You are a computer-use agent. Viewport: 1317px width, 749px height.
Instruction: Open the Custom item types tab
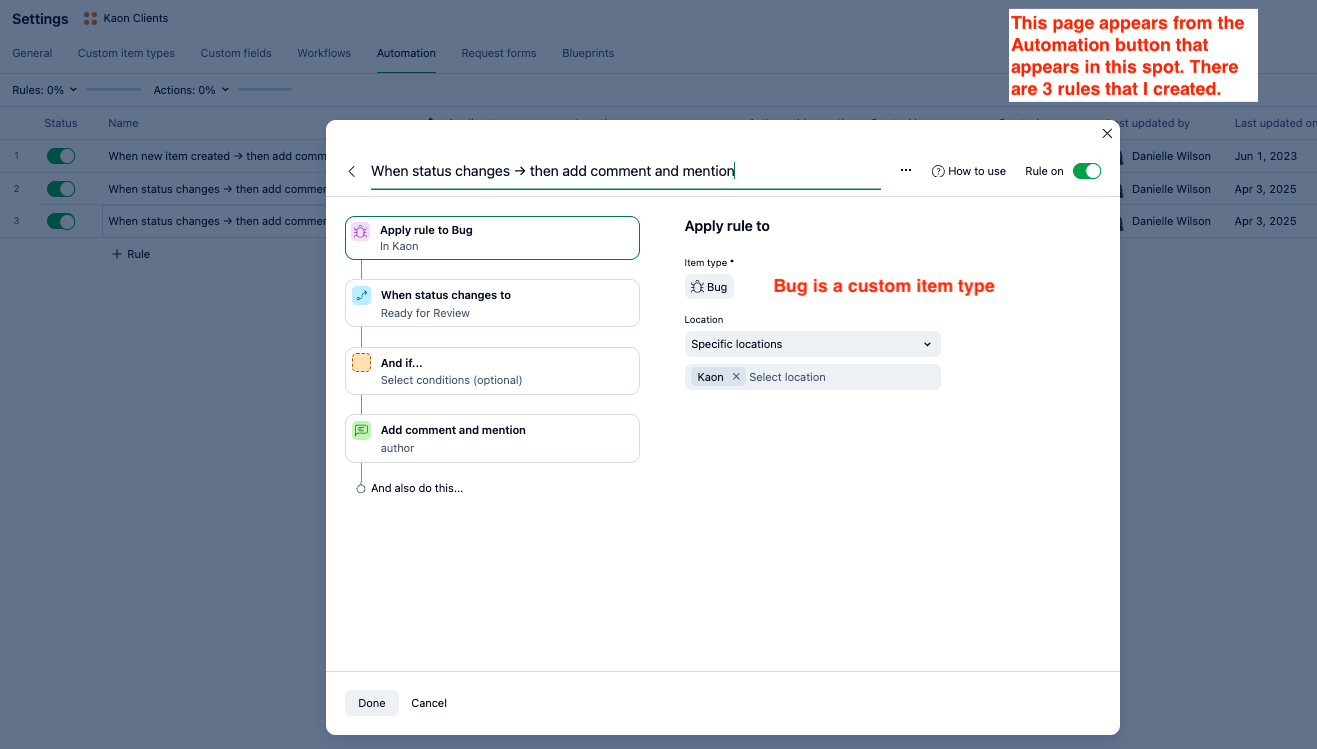click(x=126, y=53)
